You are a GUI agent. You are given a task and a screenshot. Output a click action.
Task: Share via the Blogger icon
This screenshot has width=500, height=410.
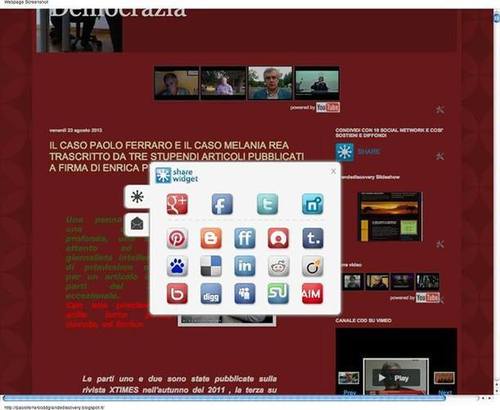tap(211, 238)
